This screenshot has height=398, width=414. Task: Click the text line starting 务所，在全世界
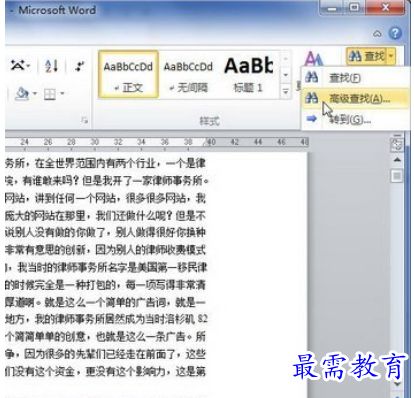click(106, 163)
